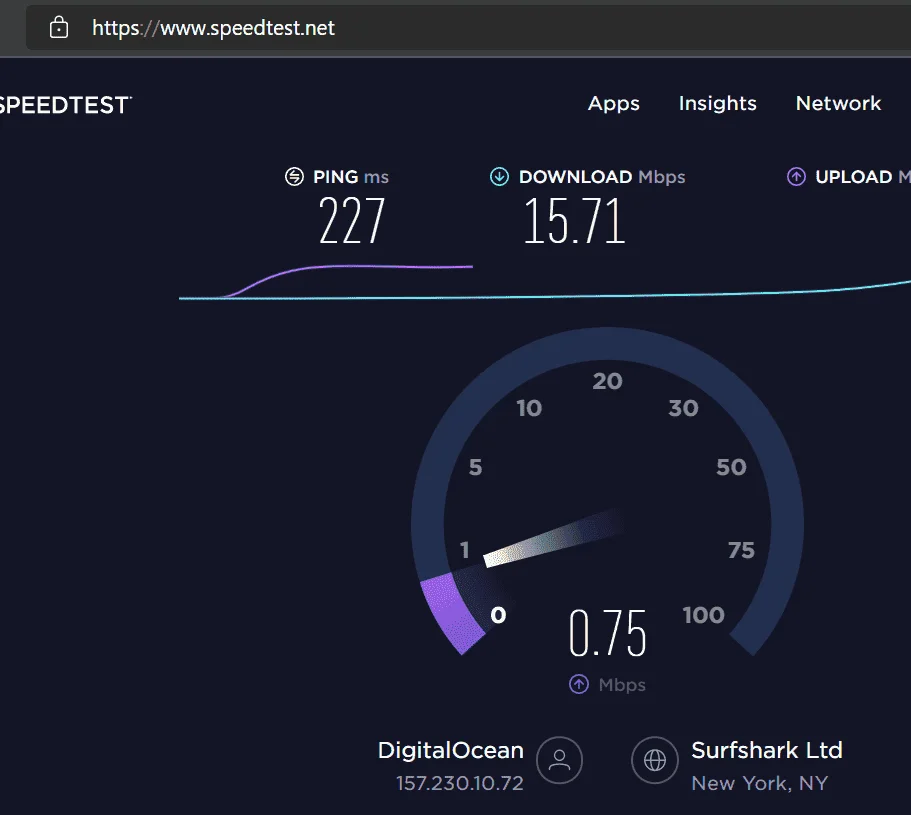Screen dimensions: 911x815
Task: Click the SPEEDTEST logo
Action: click(x=66, y=105)
